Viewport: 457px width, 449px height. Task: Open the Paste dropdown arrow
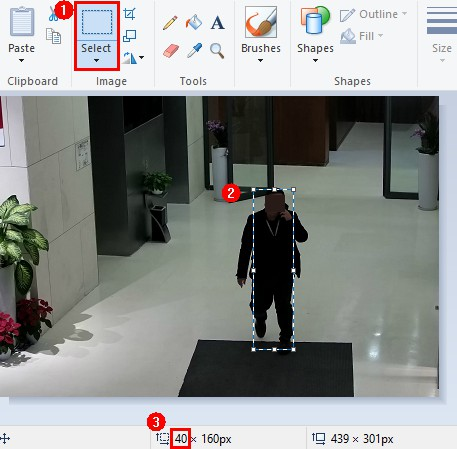click(22, 60)
